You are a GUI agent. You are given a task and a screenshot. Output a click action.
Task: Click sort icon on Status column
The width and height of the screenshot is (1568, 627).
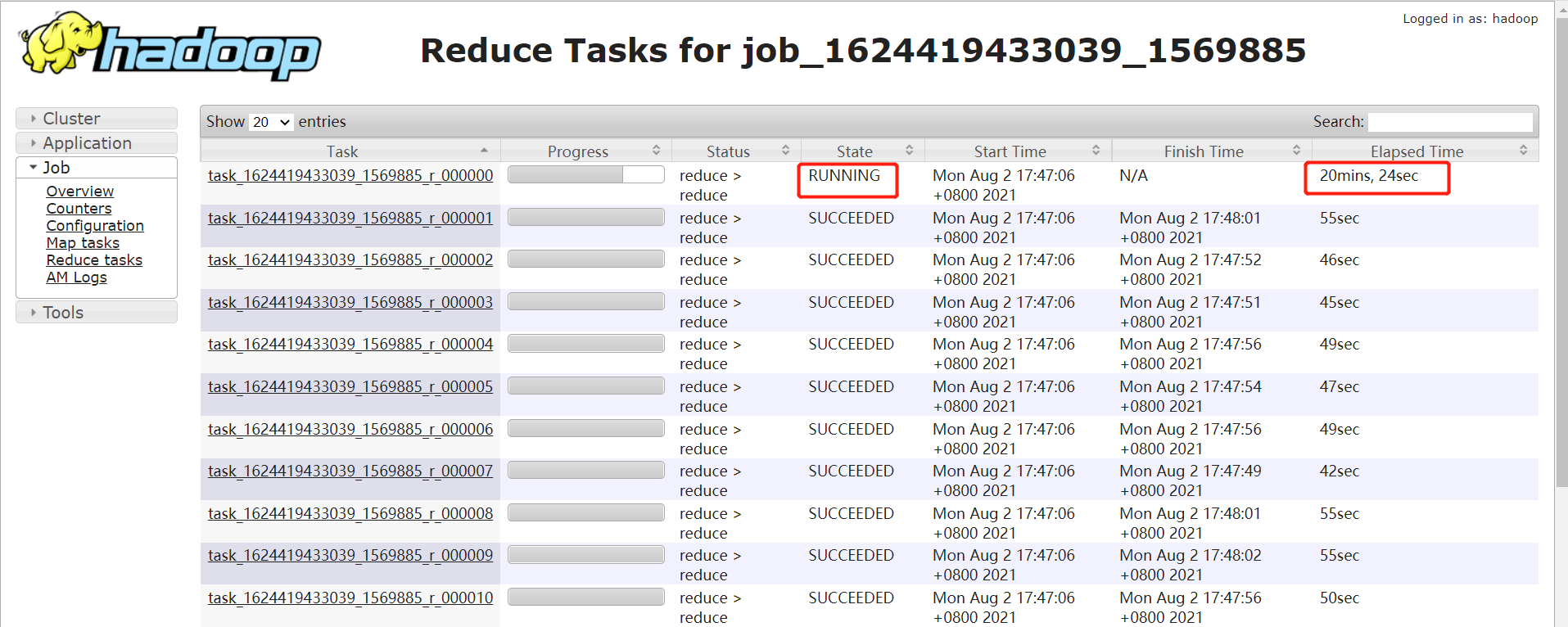click(785, 151)
